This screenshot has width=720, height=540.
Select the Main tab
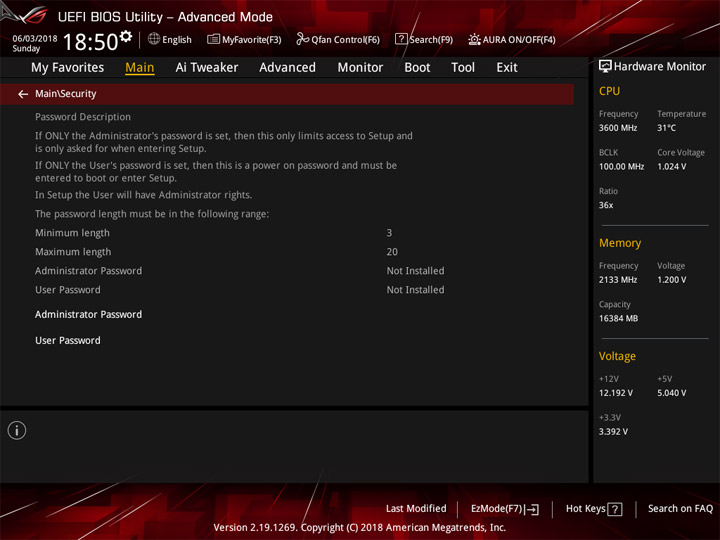click(140, 68)
